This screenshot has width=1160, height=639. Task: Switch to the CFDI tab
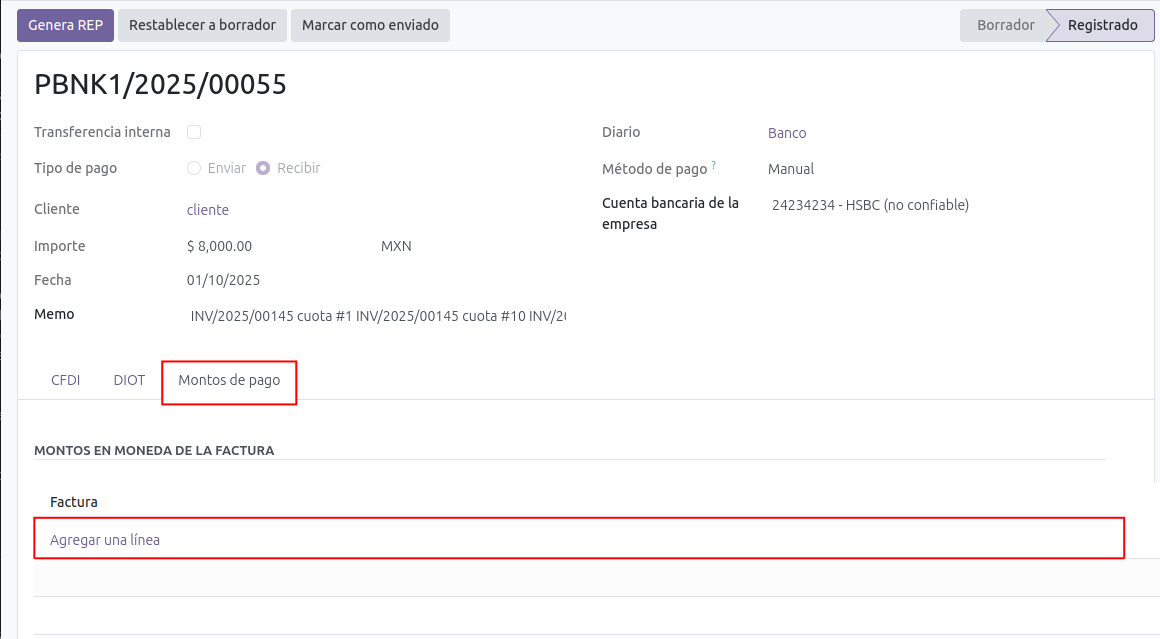[x=65, y=380]
